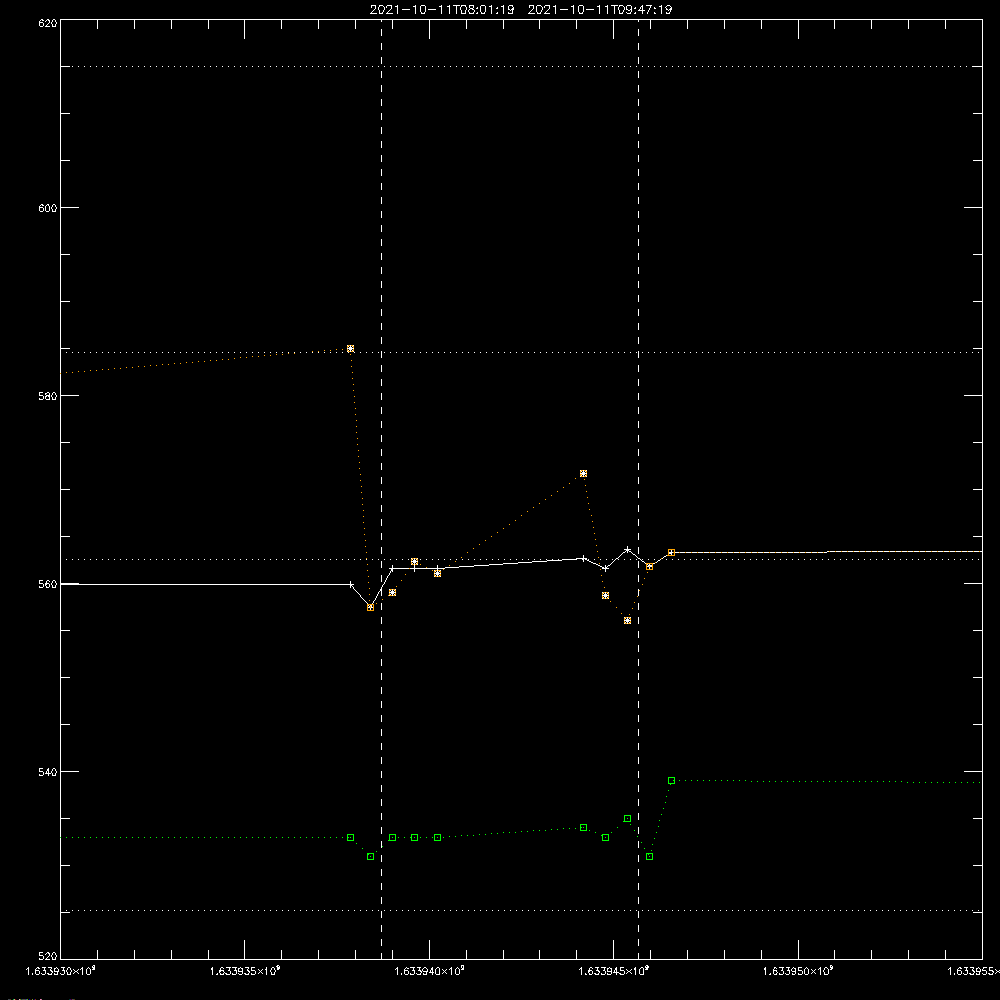Click the x-axis label 1.633930×10⁹
This screenshot has height=1000, width=1000.
pos(60,971)
